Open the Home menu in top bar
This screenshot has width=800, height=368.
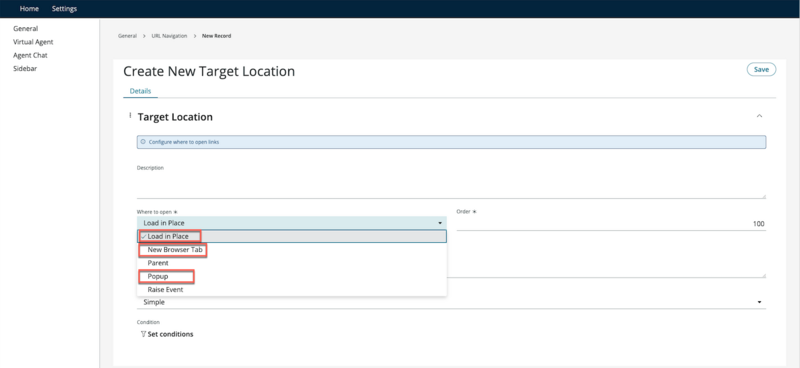point(29,9)
